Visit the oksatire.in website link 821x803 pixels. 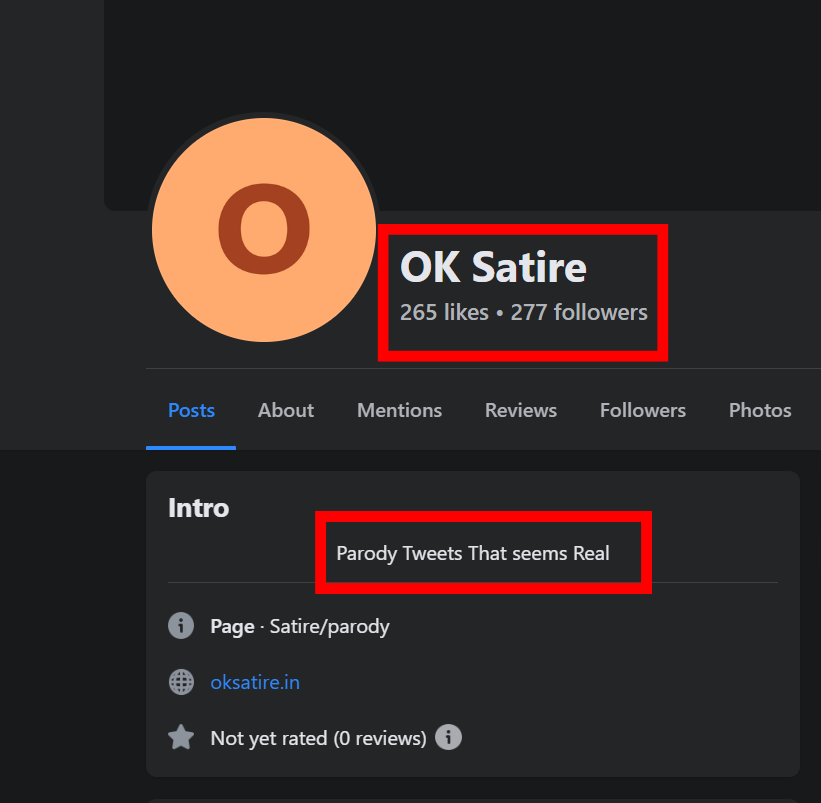(x=255, y=682)
